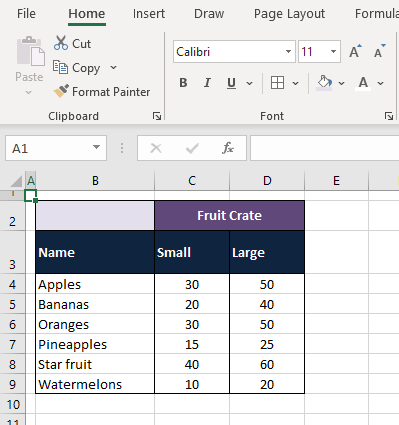Viewport: 399px width, 425px height.
Task: Open the Copy options dropdown arrow
Action: click(x=113, y=67)
